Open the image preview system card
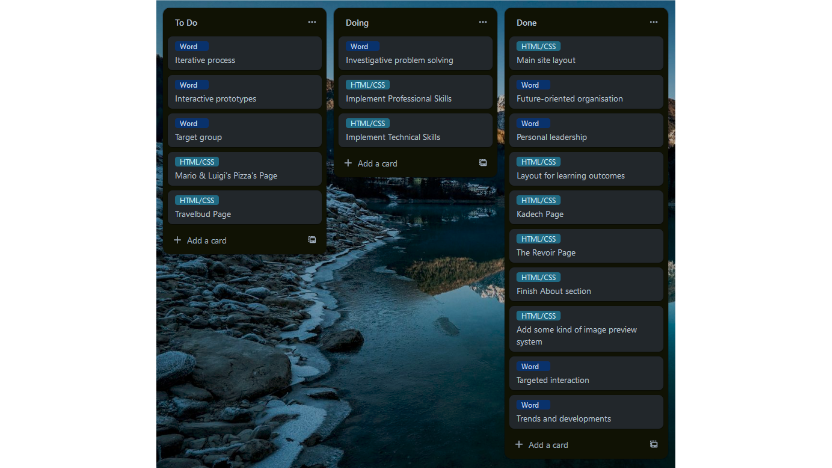Image resolution: width=832 pixels, height=468 pixels. tap(586, 329)
